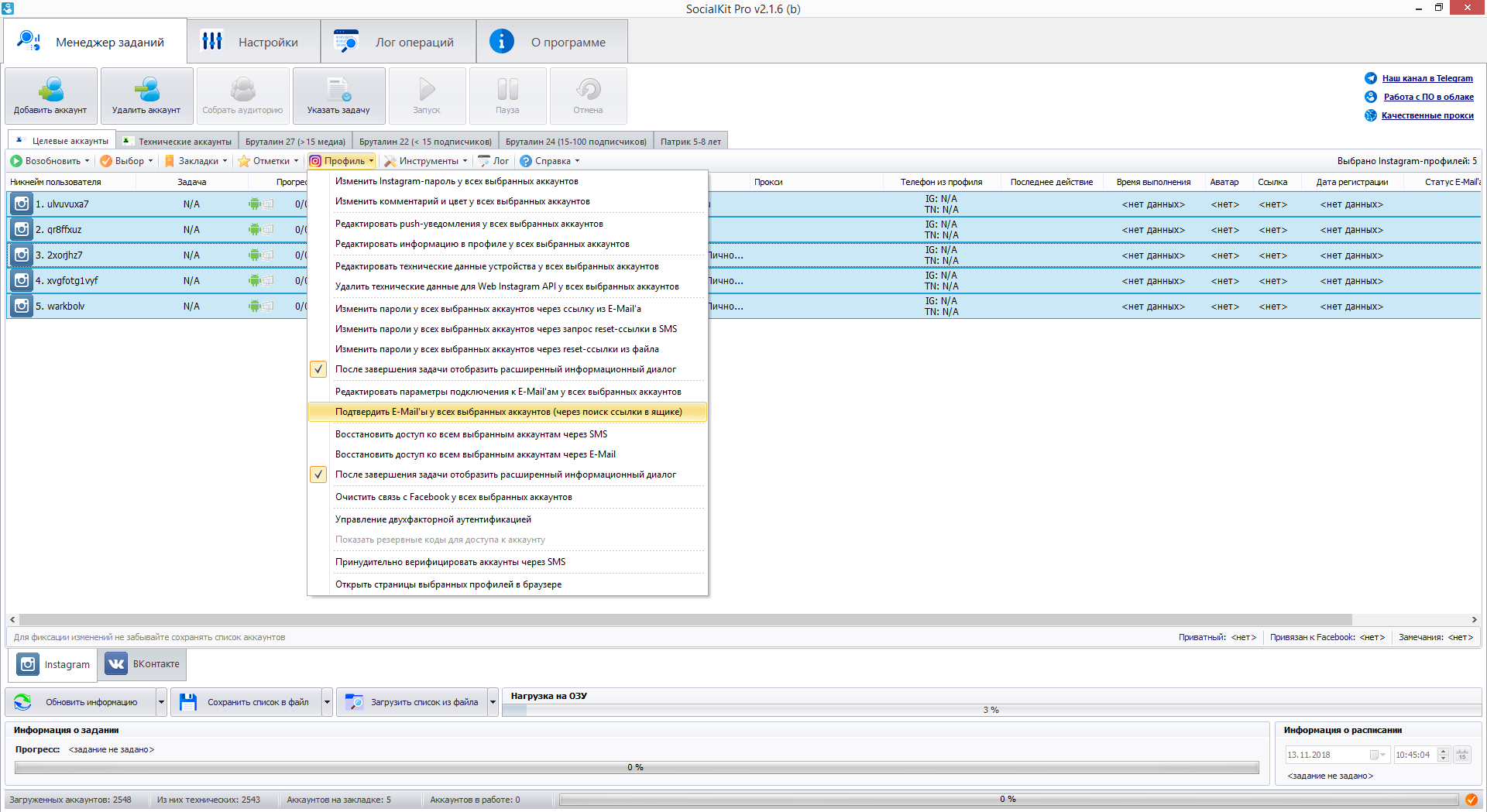Switch to Бруталин 27 tab
The width and height of the screenshot is (1487, 812).
click(x=295, y=141)
